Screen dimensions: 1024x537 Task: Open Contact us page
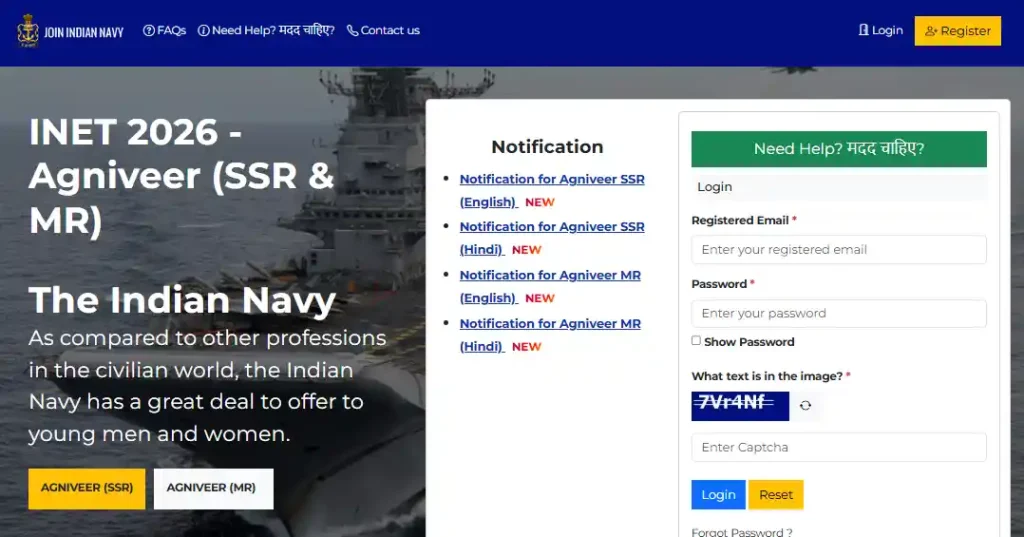383,31
